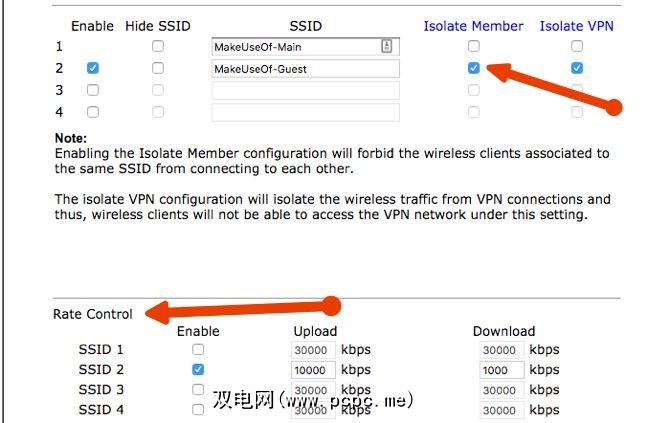
Task: Enable the SSID in row 4
Action: click(93, 113)
